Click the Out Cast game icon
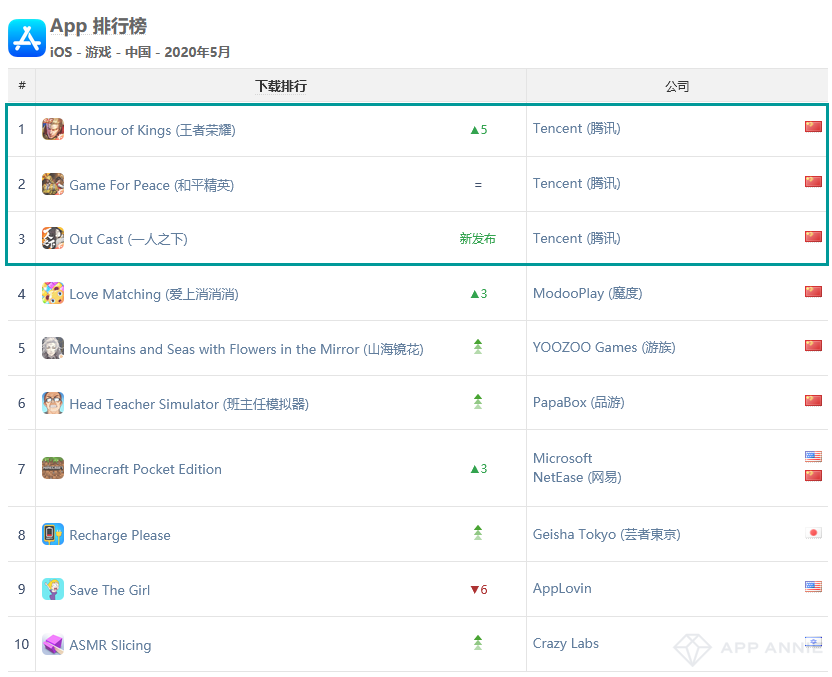 pos(53,239)
